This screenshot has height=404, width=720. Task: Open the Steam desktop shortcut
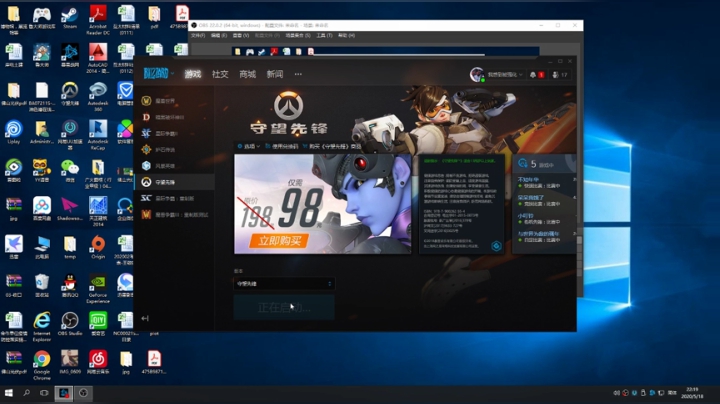tap(70, 18)
